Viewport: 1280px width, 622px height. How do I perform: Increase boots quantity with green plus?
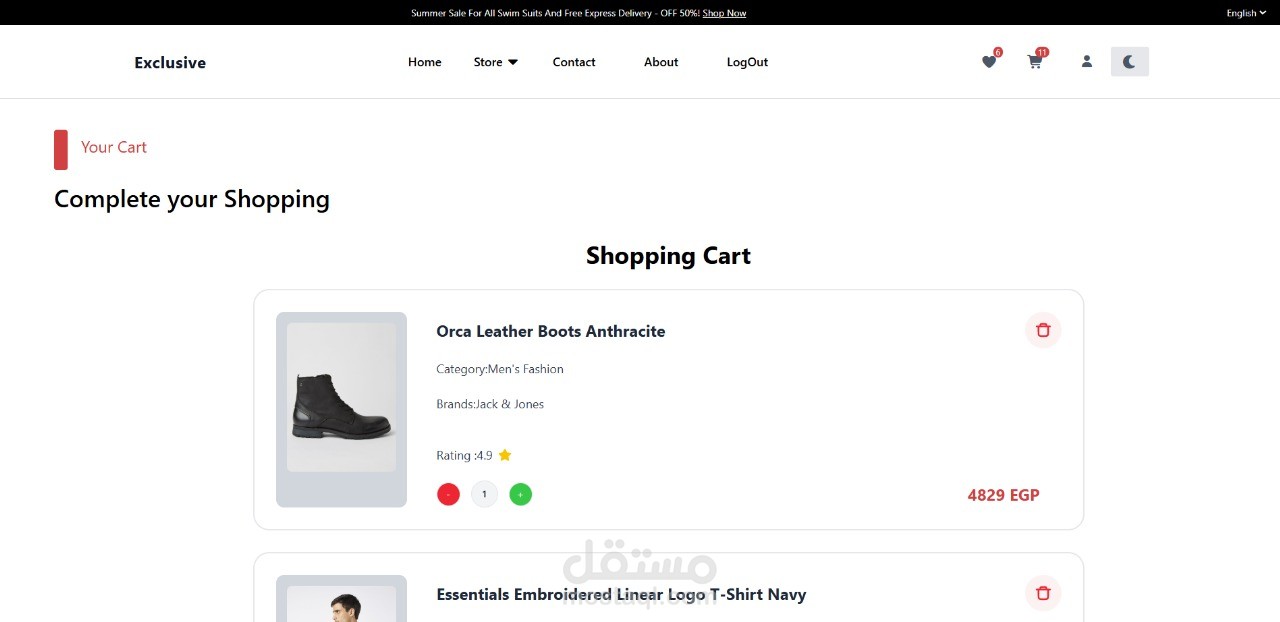click(x=520, y=494)
